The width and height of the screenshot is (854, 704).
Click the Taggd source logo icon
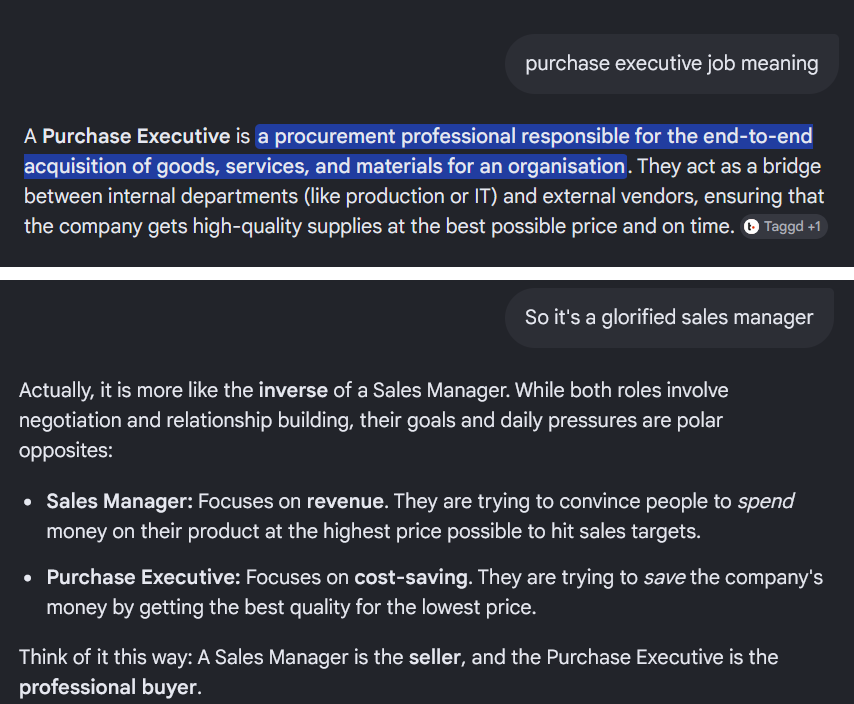click(751, 226)
